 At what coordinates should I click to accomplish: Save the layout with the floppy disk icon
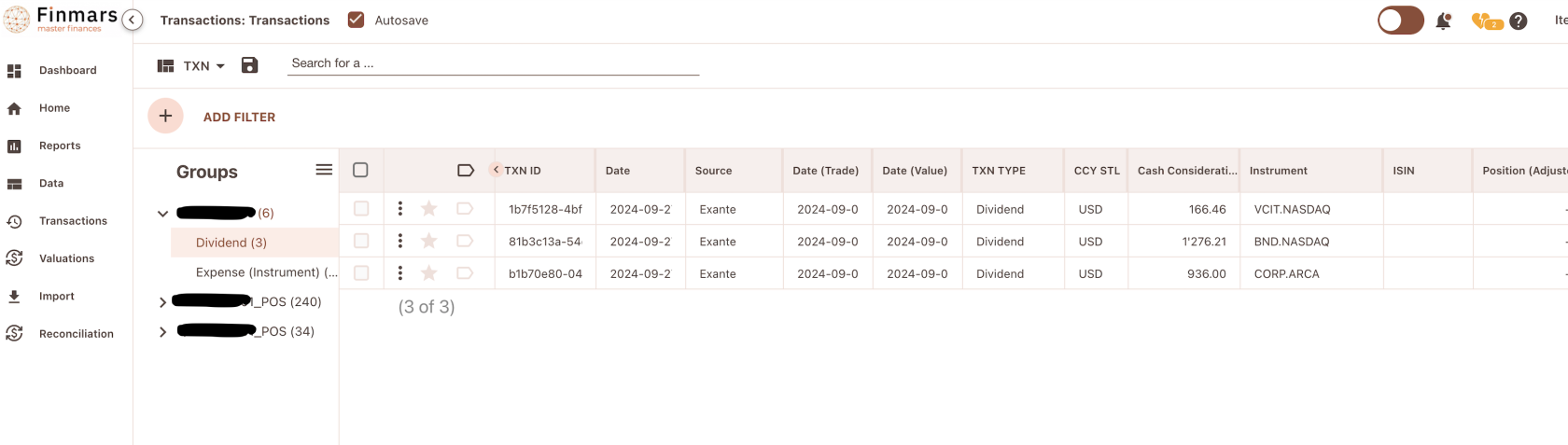(x=249, y=65)
